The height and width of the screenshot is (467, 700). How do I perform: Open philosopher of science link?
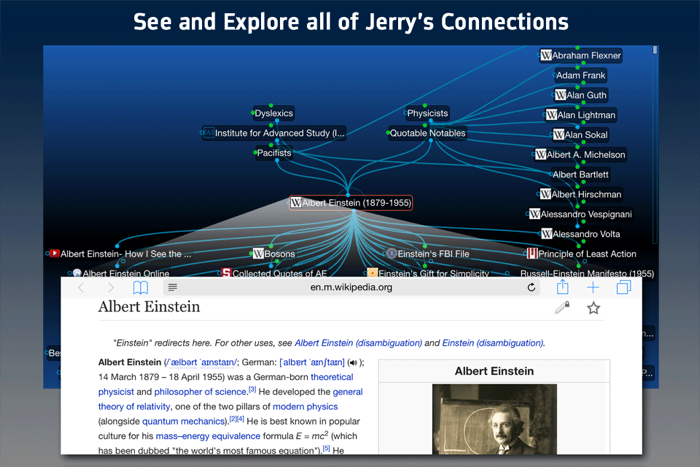200,392
